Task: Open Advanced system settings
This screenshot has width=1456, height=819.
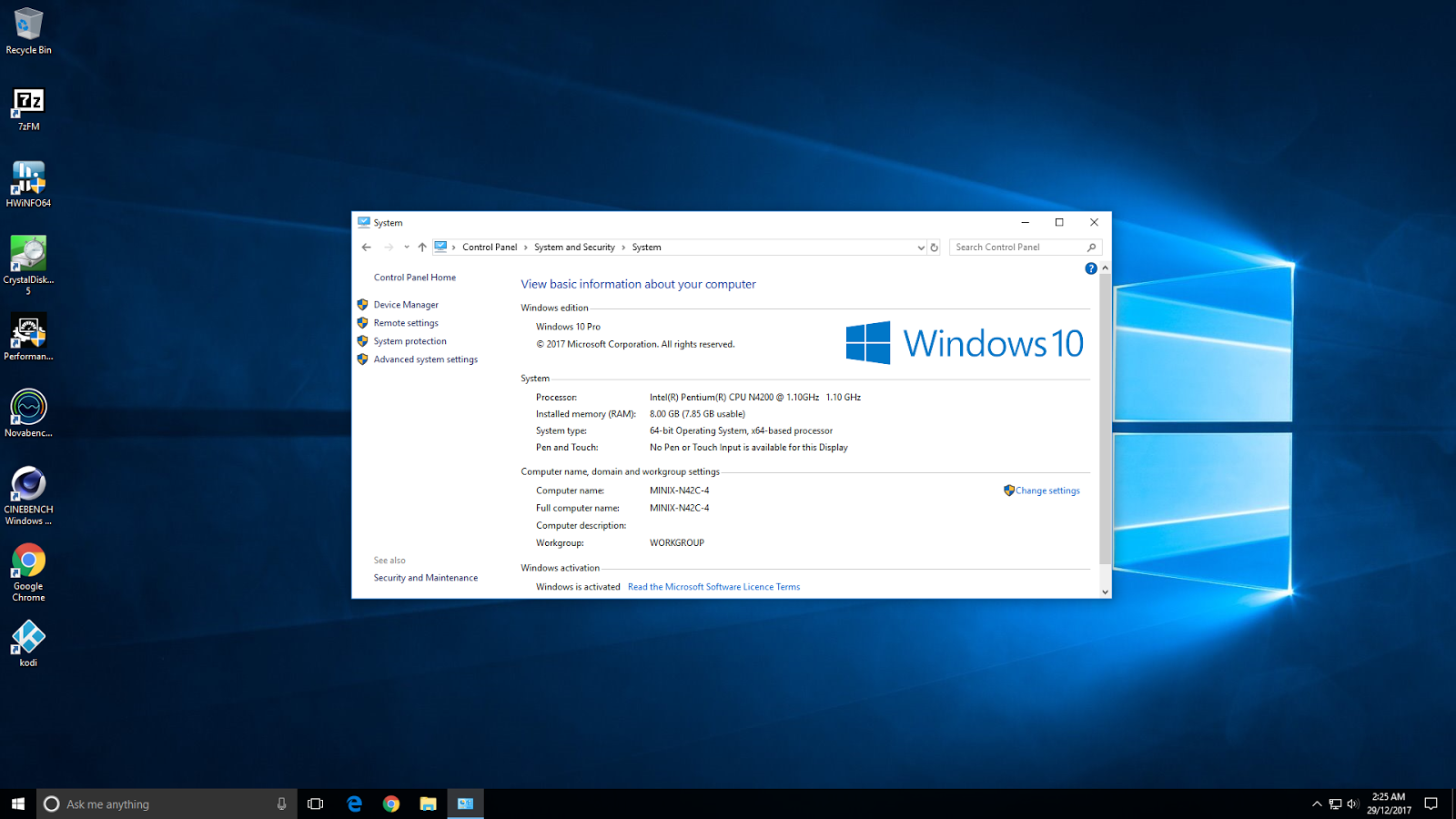Action: (425, 359)
